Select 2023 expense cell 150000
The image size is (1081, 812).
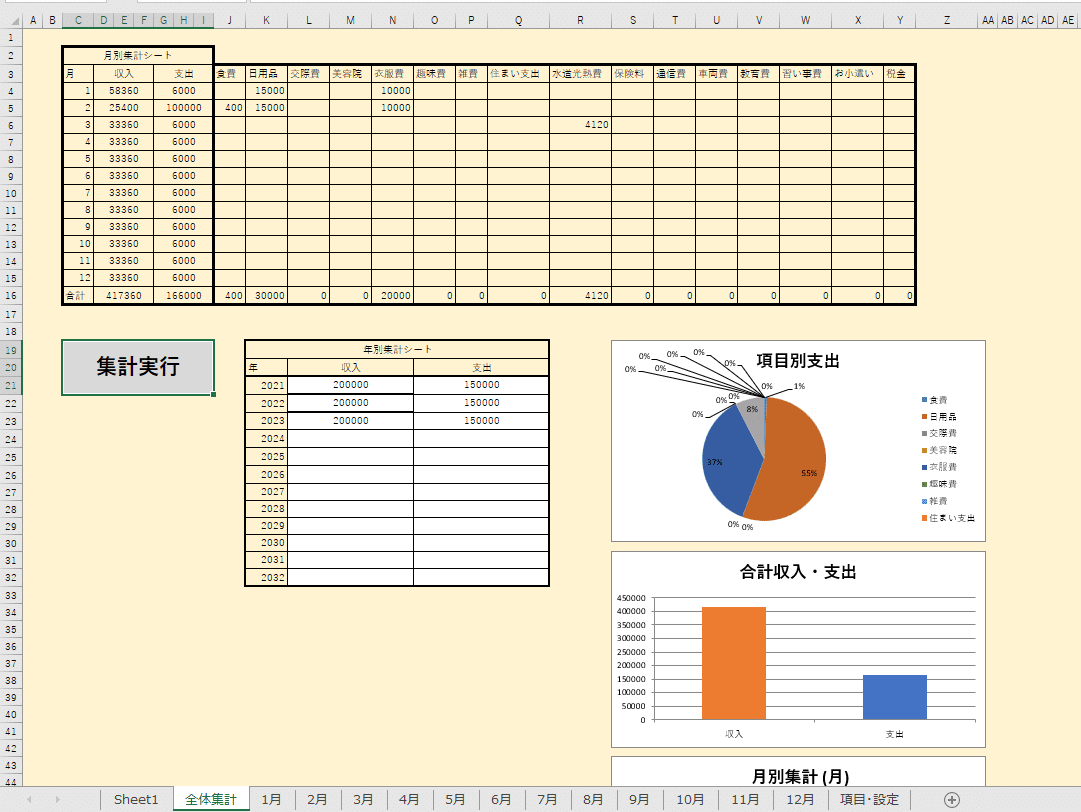pos(481,420)
